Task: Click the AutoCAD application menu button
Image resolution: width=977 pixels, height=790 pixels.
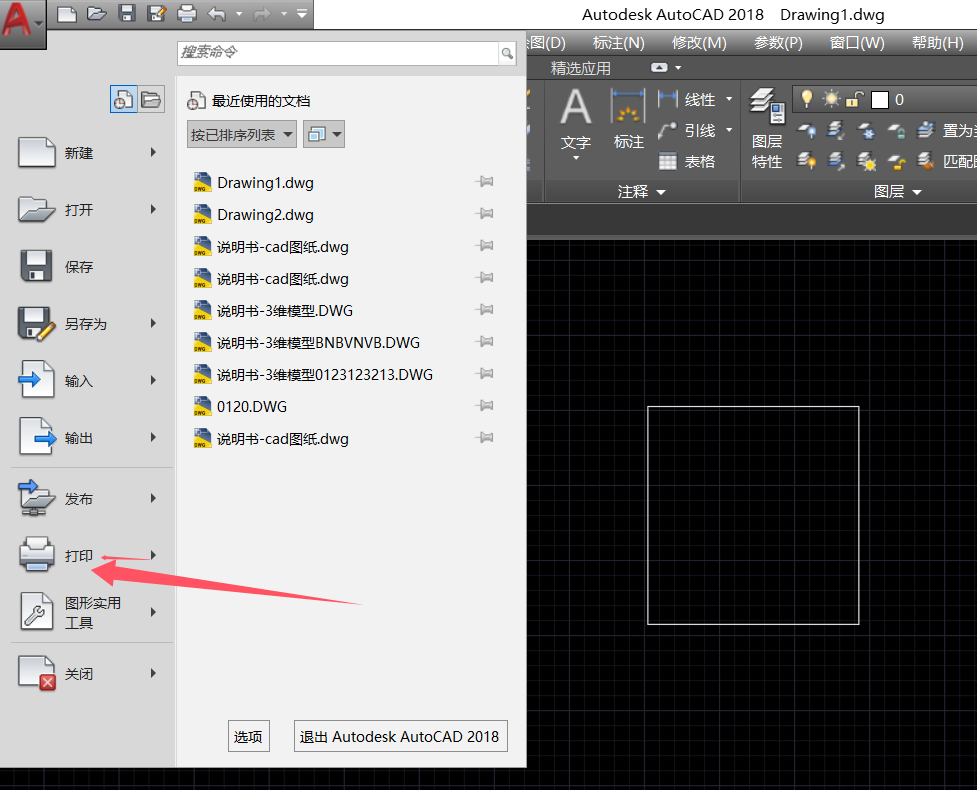Action: click(x=22, y=22)
